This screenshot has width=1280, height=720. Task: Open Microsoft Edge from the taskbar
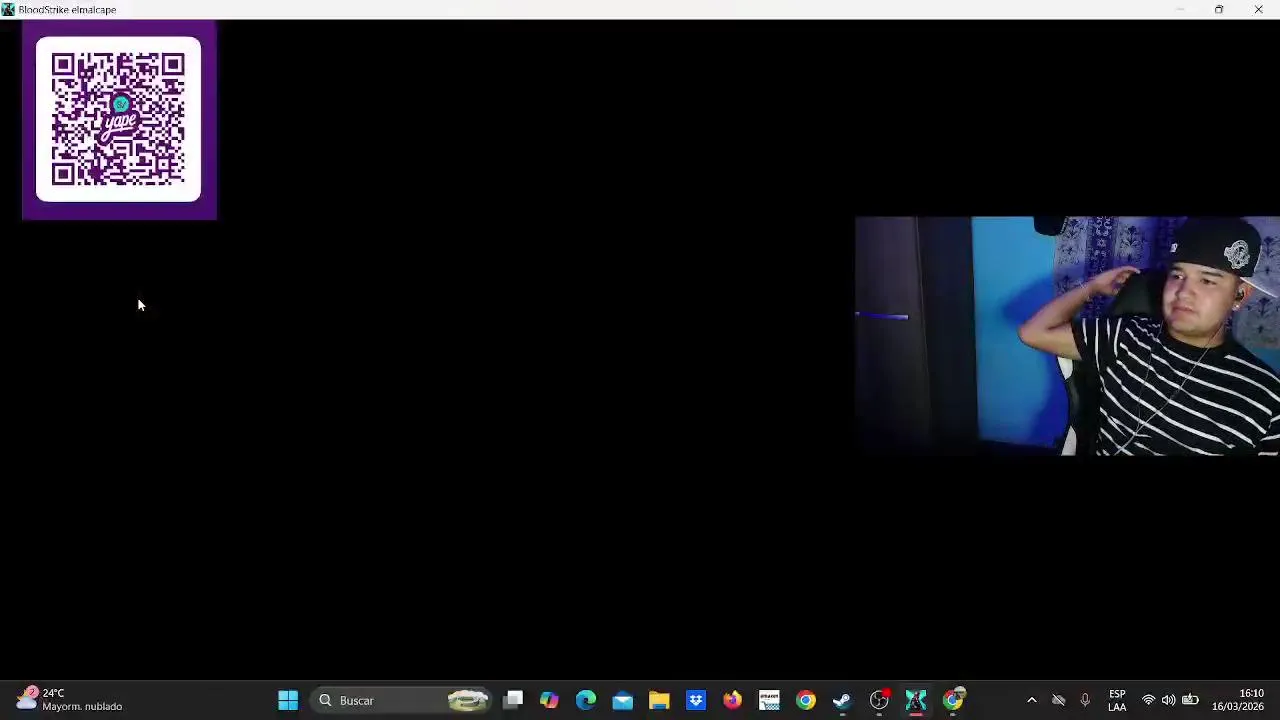[586, 700]
